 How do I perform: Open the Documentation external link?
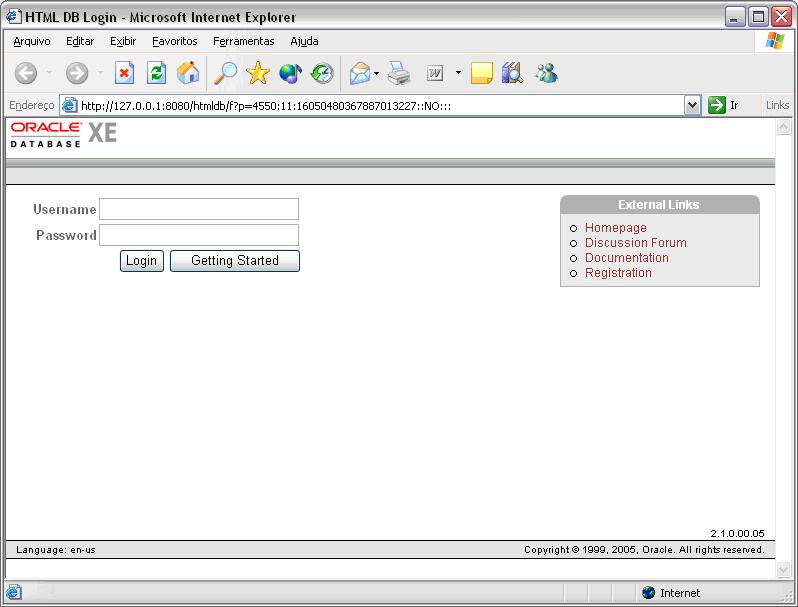(627, 258)
